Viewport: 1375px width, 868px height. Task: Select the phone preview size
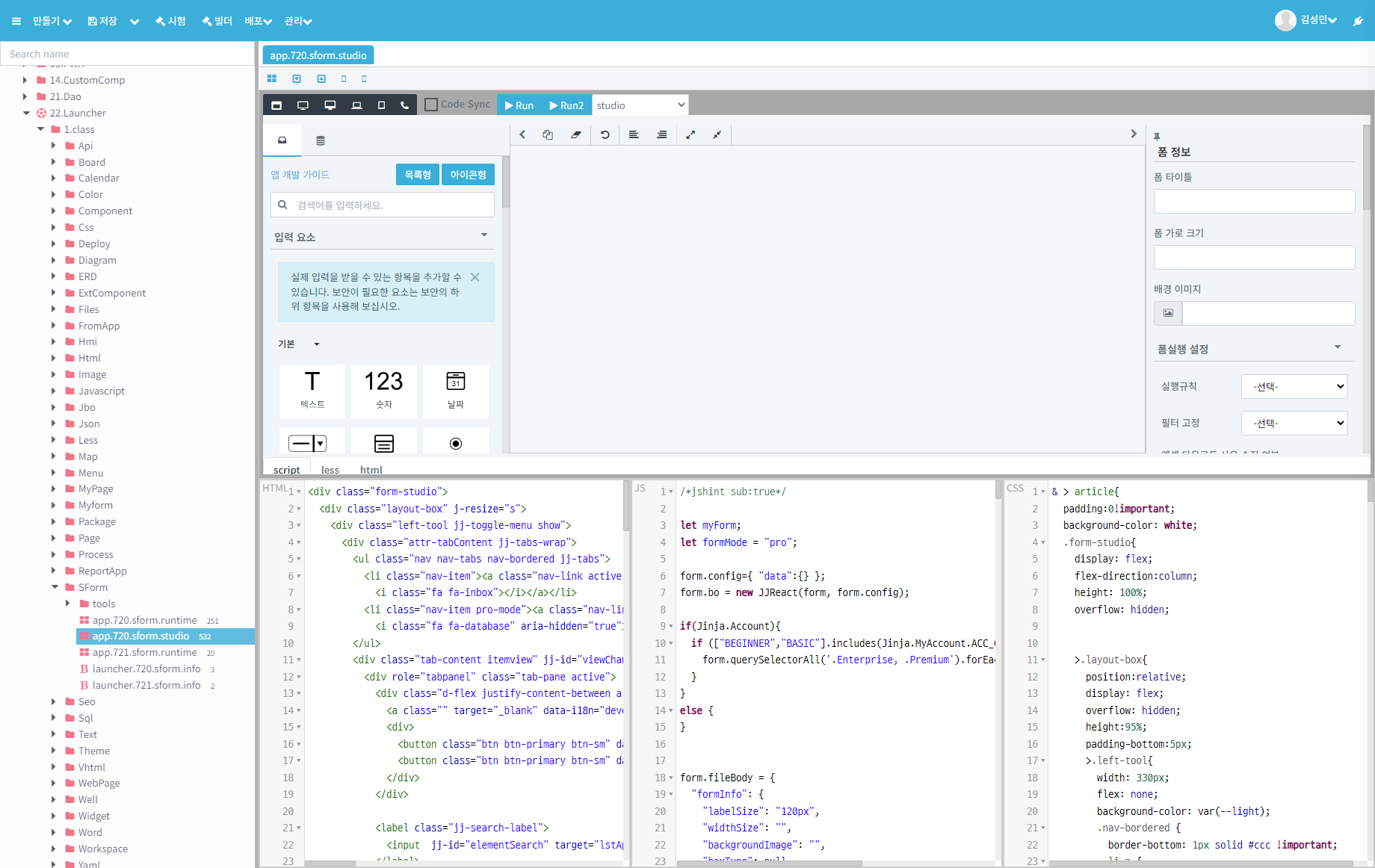point(404,105)
